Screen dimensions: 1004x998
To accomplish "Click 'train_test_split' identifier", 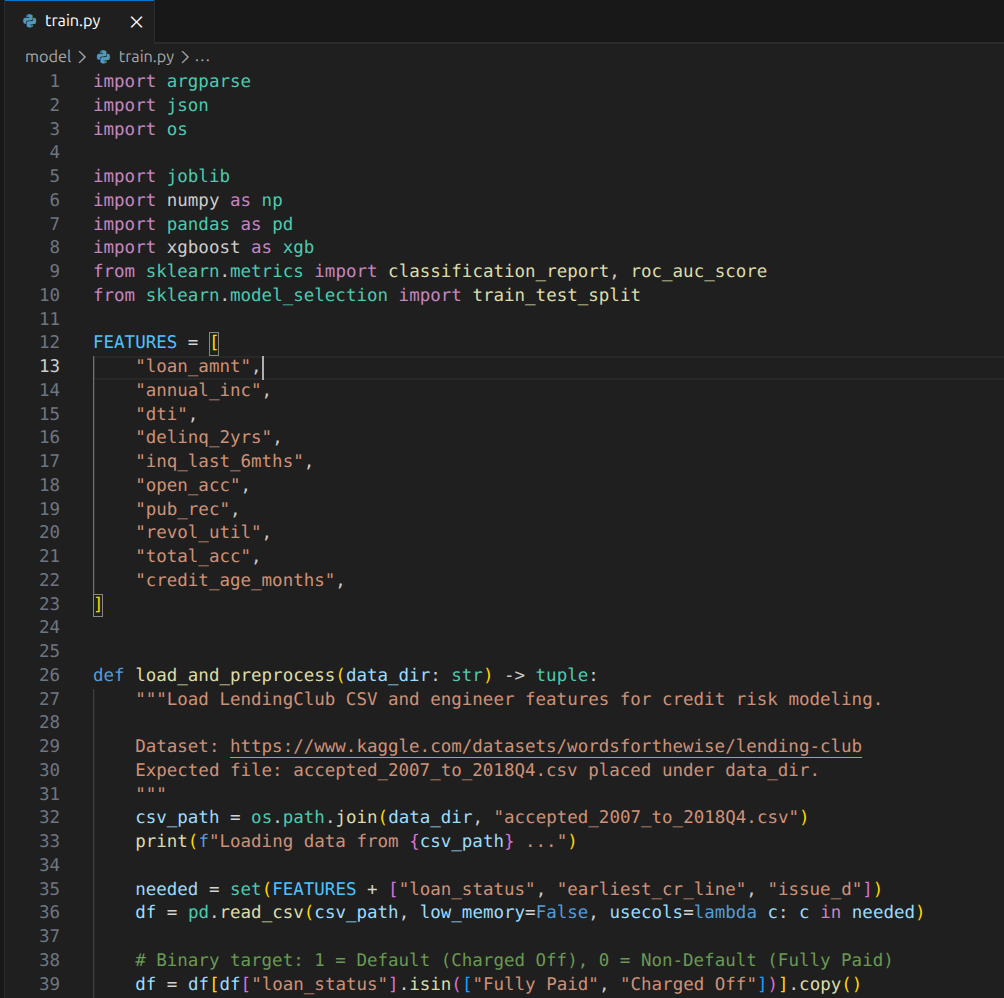I will coord(556,295).
